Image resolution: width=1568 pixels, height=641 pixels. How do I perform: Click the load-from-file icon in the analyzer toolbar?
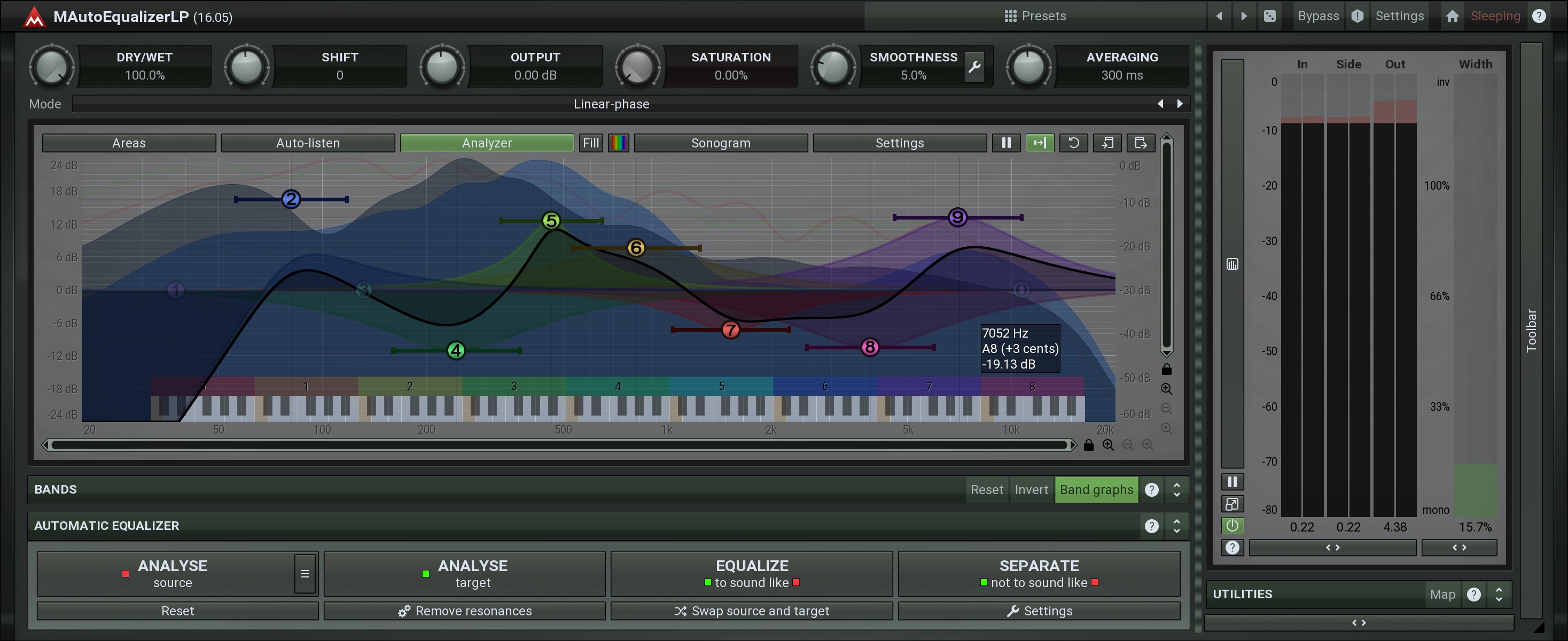click(1107, 143)
